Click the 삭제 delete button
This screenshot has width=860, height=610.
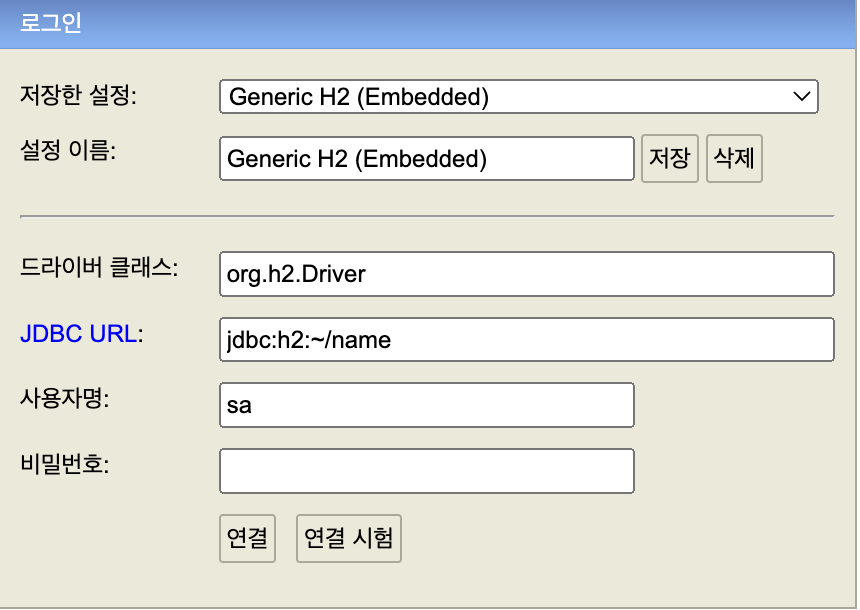(x=734, y=159)
